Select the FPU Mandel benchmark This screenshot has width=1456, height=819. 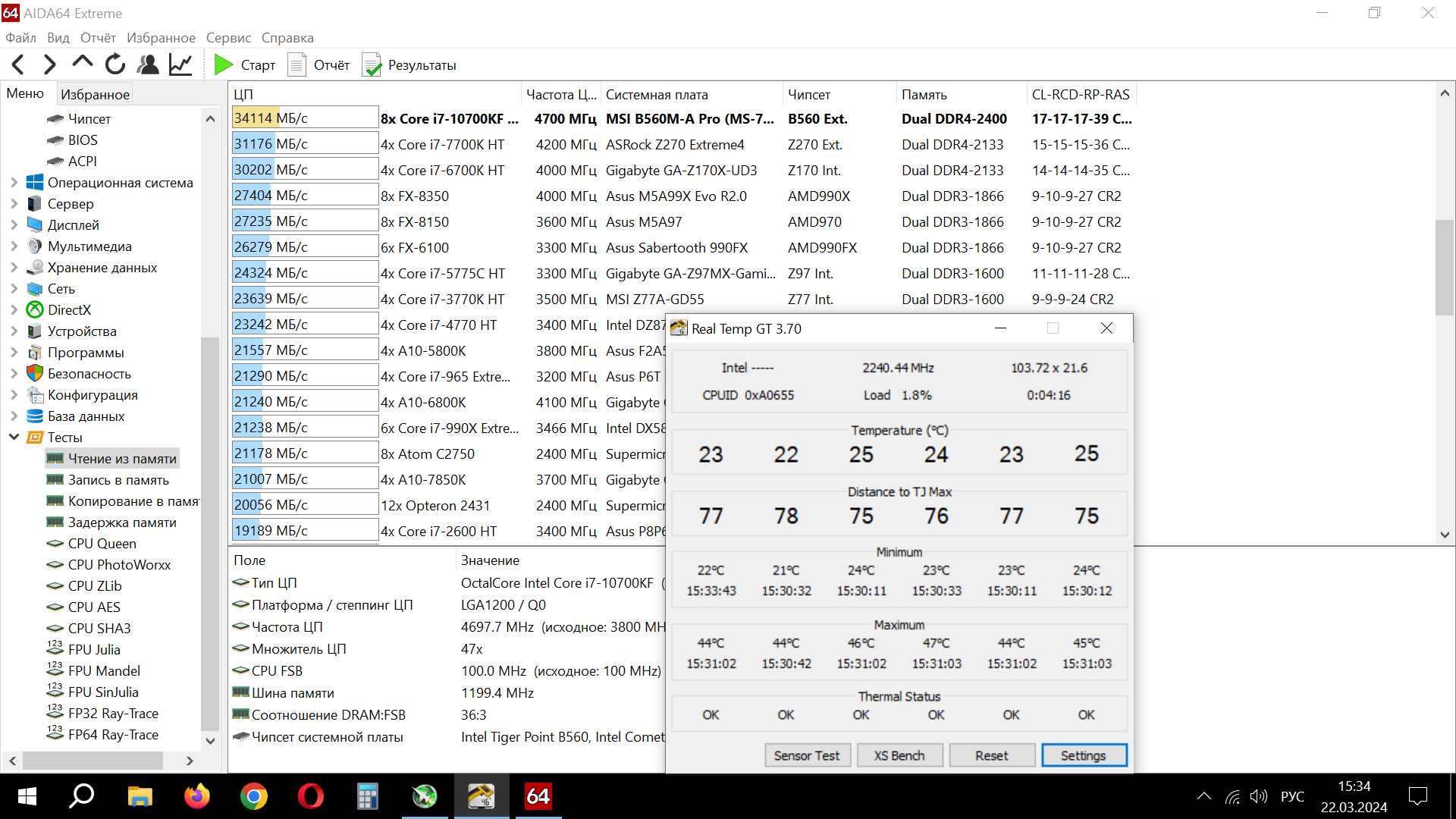(93, 671)
